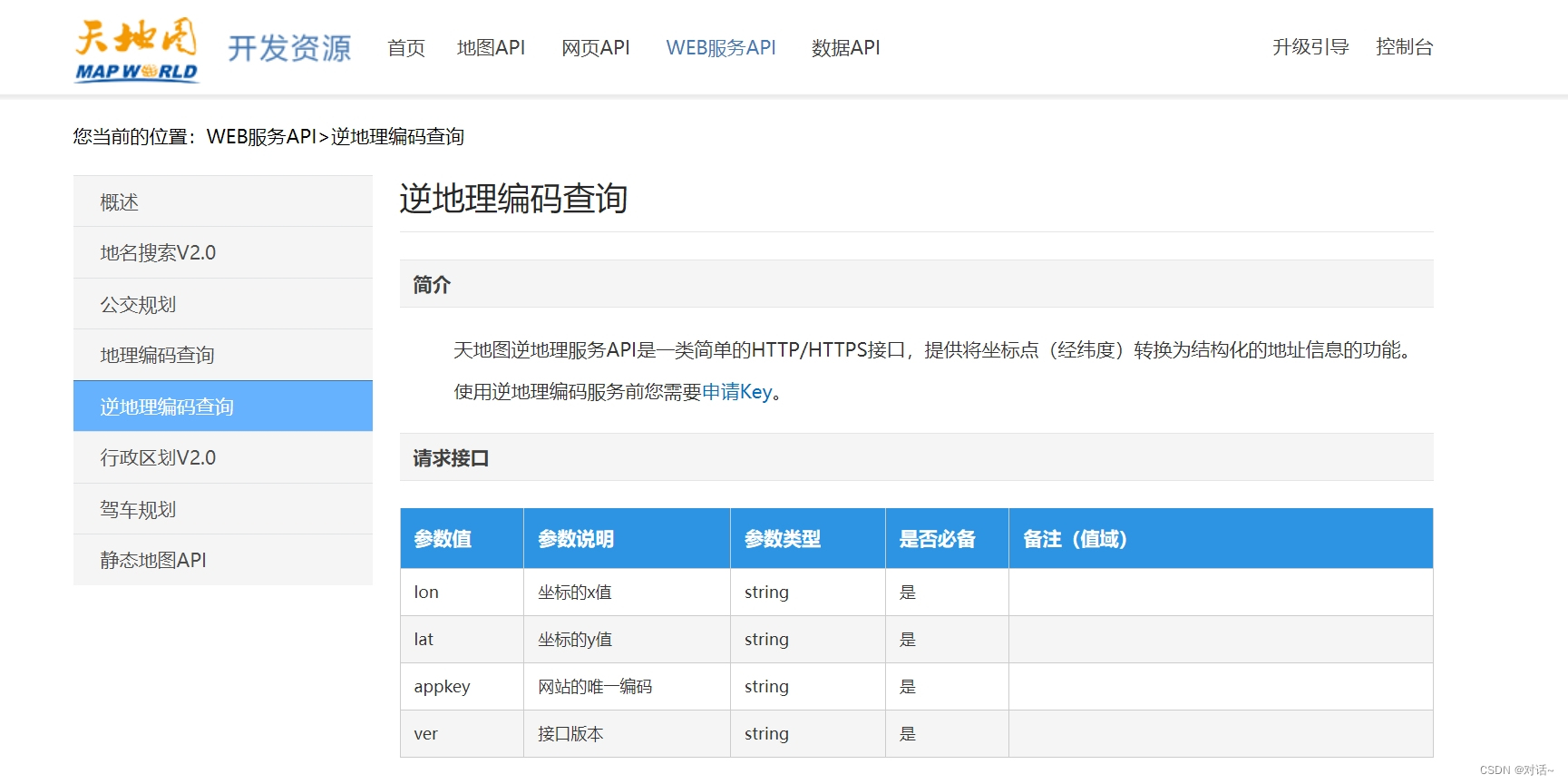
Task: Select the lat parameter cell
Action: coord(462,639)
